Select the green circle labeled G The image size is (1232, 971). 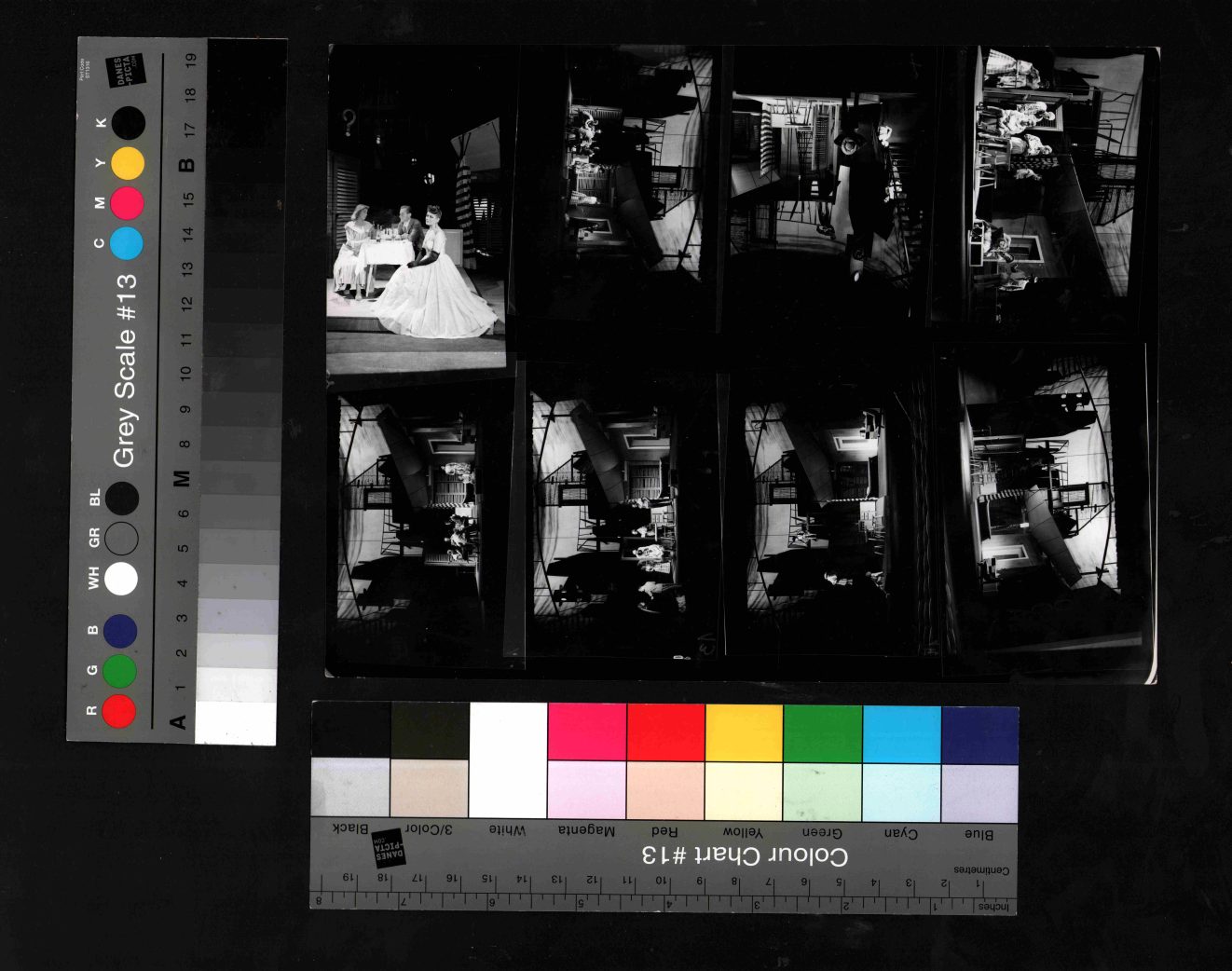pos(119,671)
